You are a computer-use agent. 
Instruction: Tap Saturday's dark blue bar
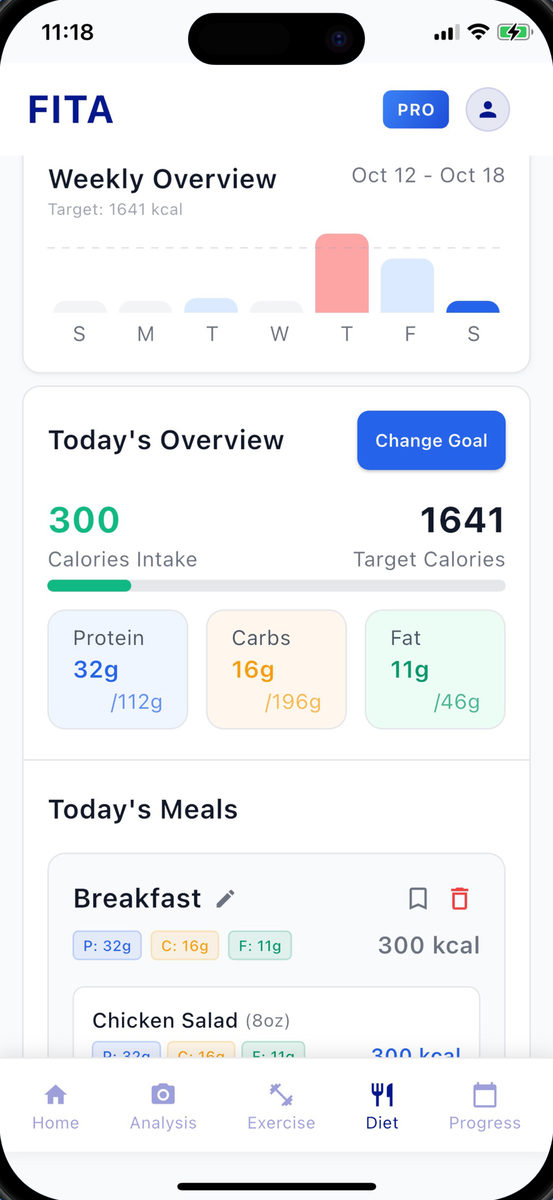(x=473, y=307)
